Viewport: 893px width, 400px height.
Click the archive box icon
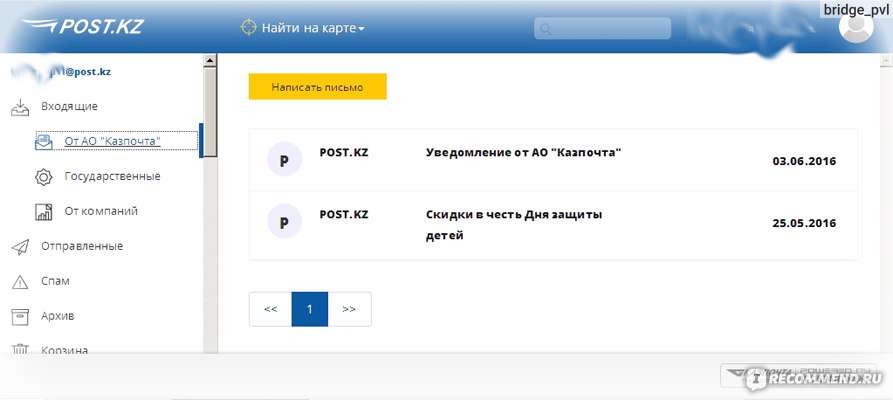[x=20, y=317]
